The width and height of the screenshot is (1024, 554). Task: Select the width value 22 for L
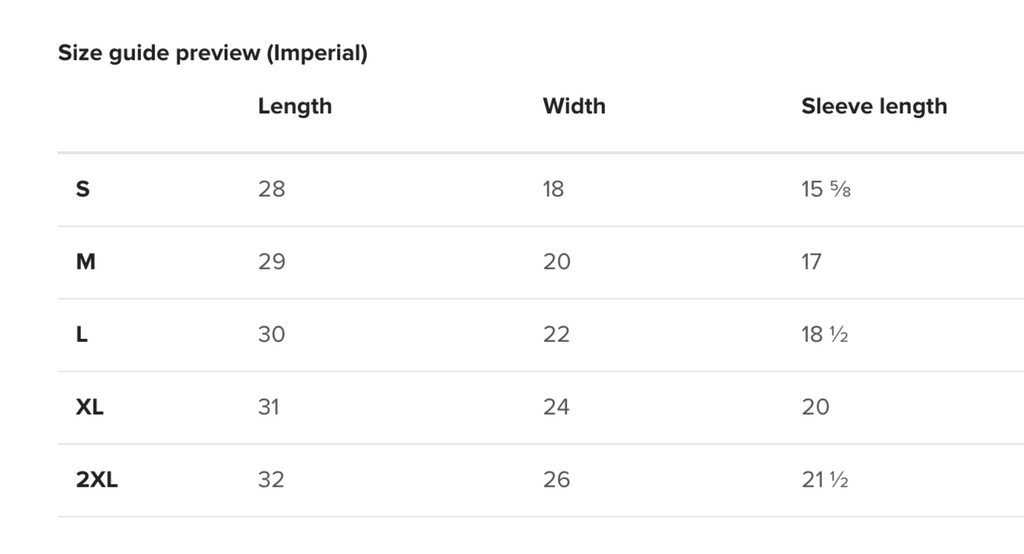(556, 334)
